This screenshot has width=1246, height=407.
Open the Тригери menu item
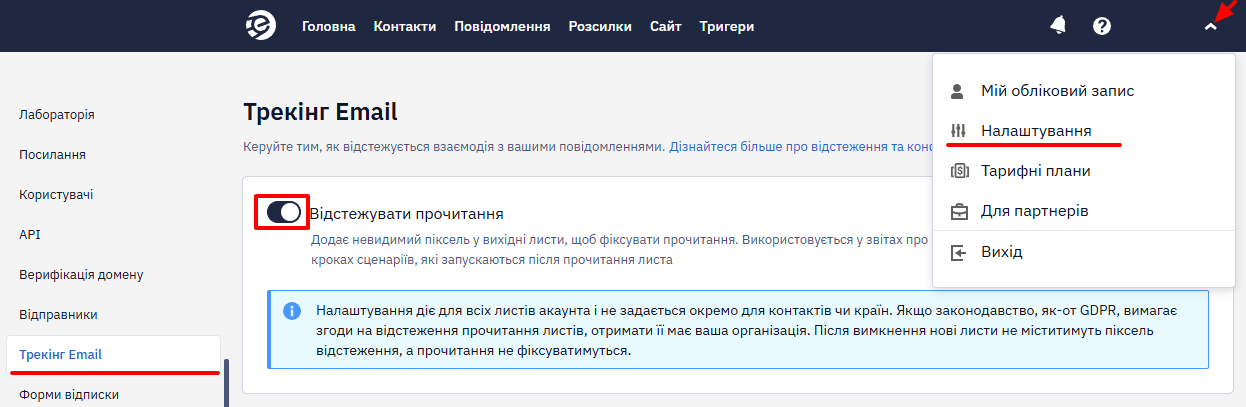727,27
